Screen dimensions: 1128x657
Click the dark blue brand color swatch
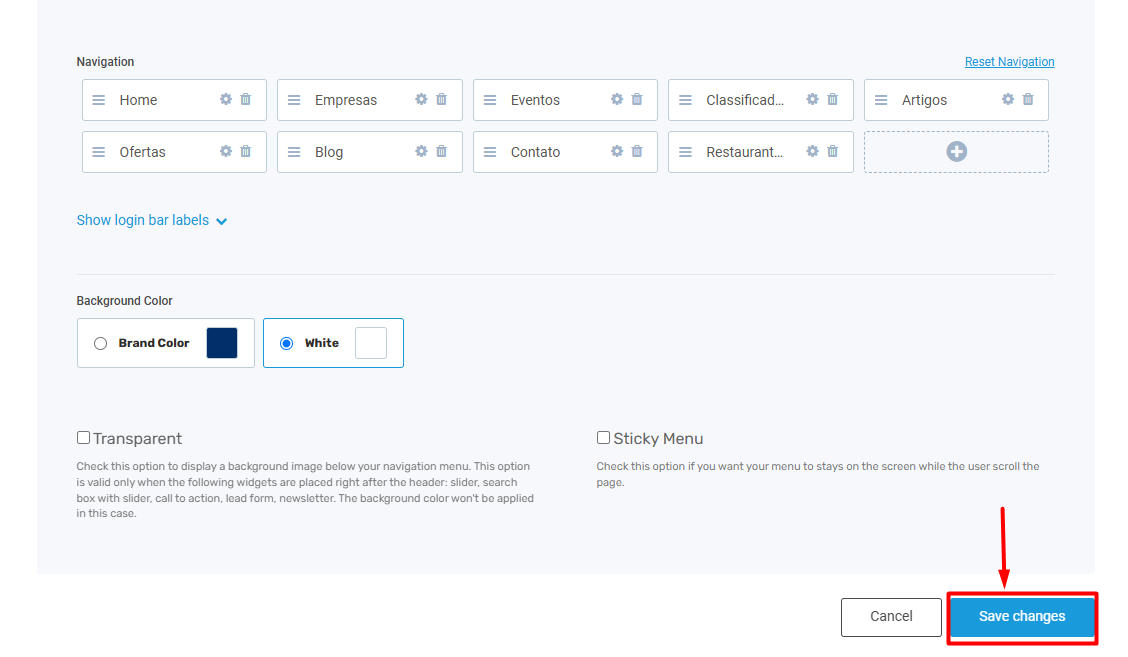(222, 343)
